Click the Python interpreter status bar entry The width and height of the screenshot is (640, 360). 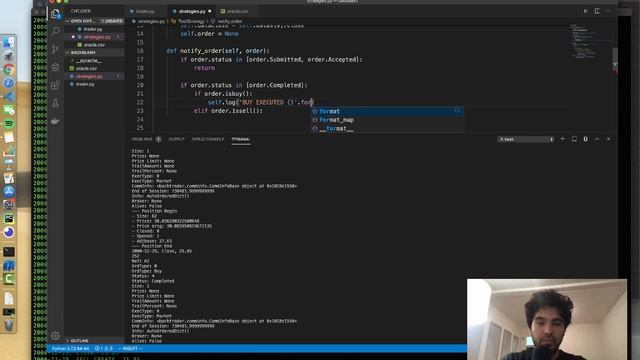point(70,349)
